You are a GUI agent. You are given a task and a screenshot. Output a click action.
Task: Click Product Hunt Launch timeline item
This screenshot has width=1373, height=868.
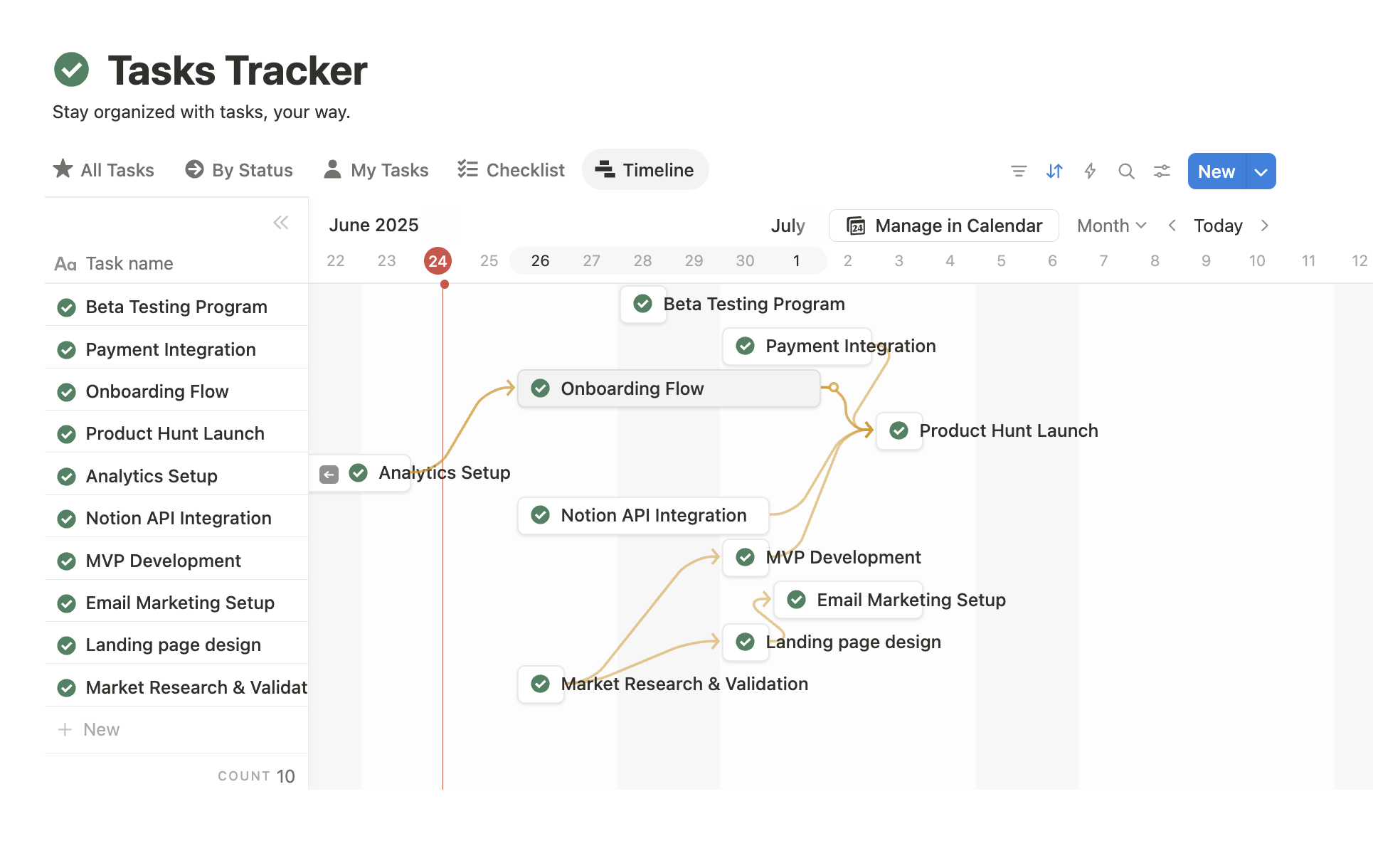click(899, 430)
